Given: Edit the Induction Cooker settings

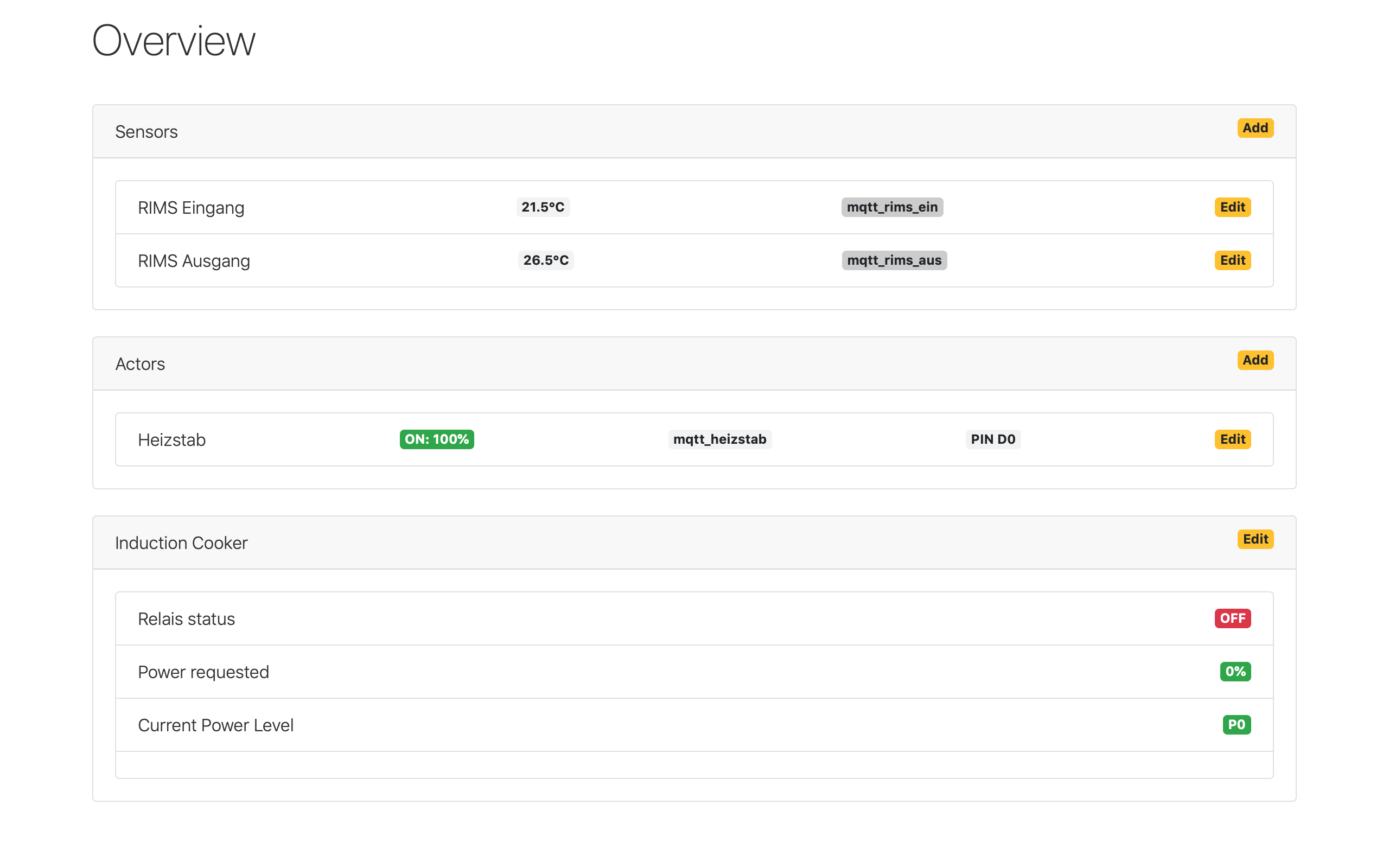Looking at the screenshot, I should click(x=1254, y=539).
